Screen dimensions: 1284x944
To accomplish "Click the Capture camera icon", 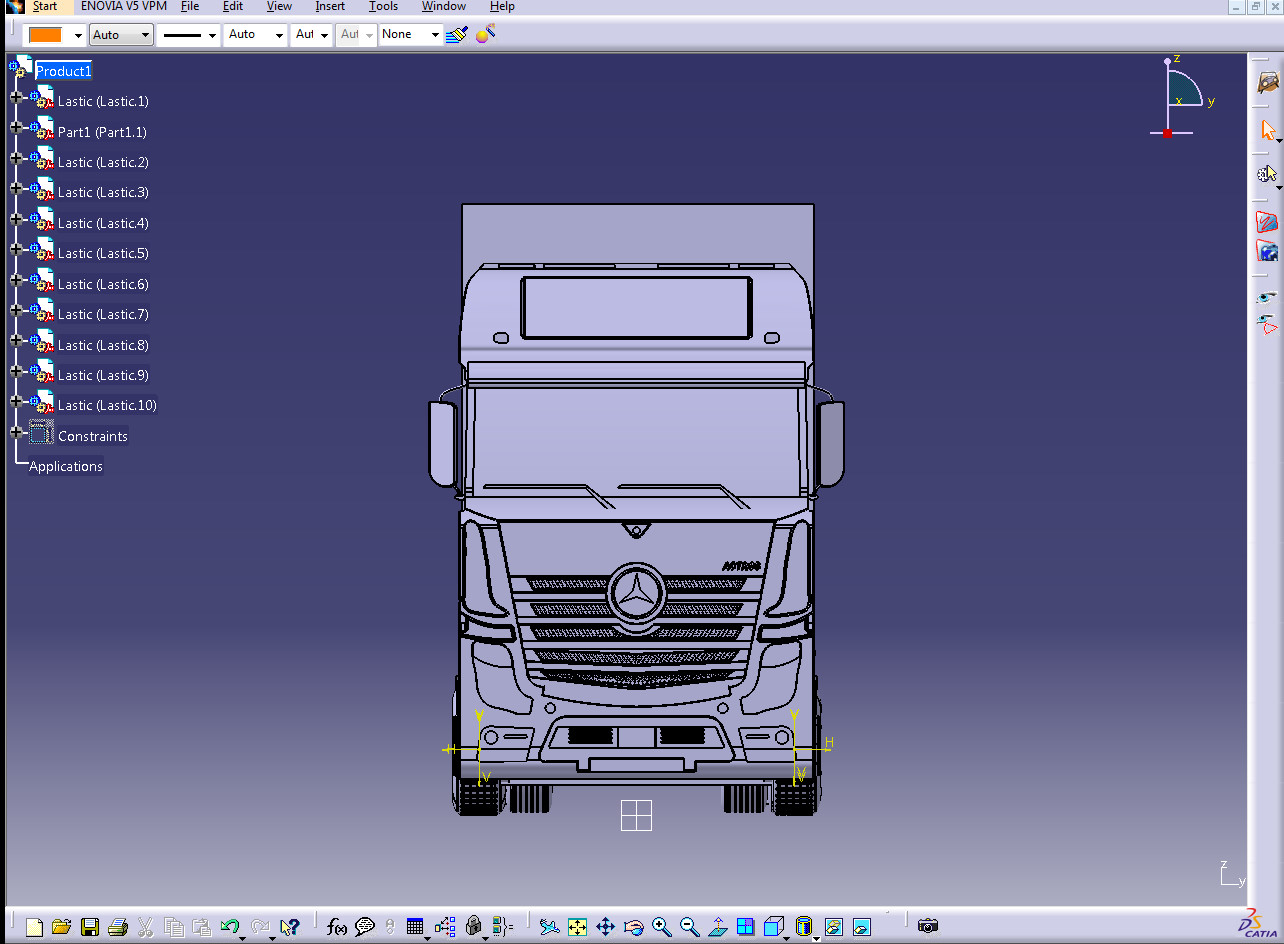I will (928, 927).
